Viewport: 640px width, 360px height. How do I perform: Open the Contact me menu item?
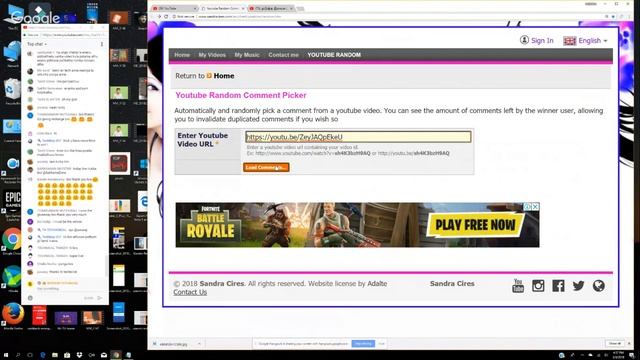point(283,55)
